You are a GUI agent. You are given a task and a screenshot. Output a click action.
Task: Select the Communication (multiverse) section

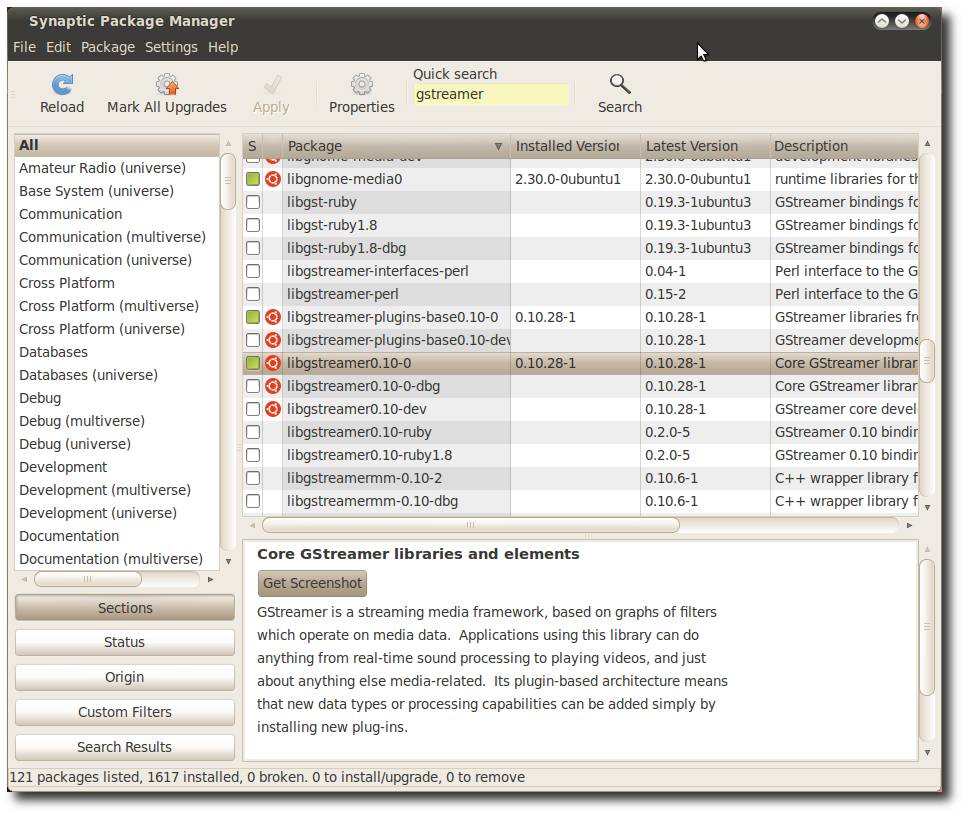click(117, 237)
